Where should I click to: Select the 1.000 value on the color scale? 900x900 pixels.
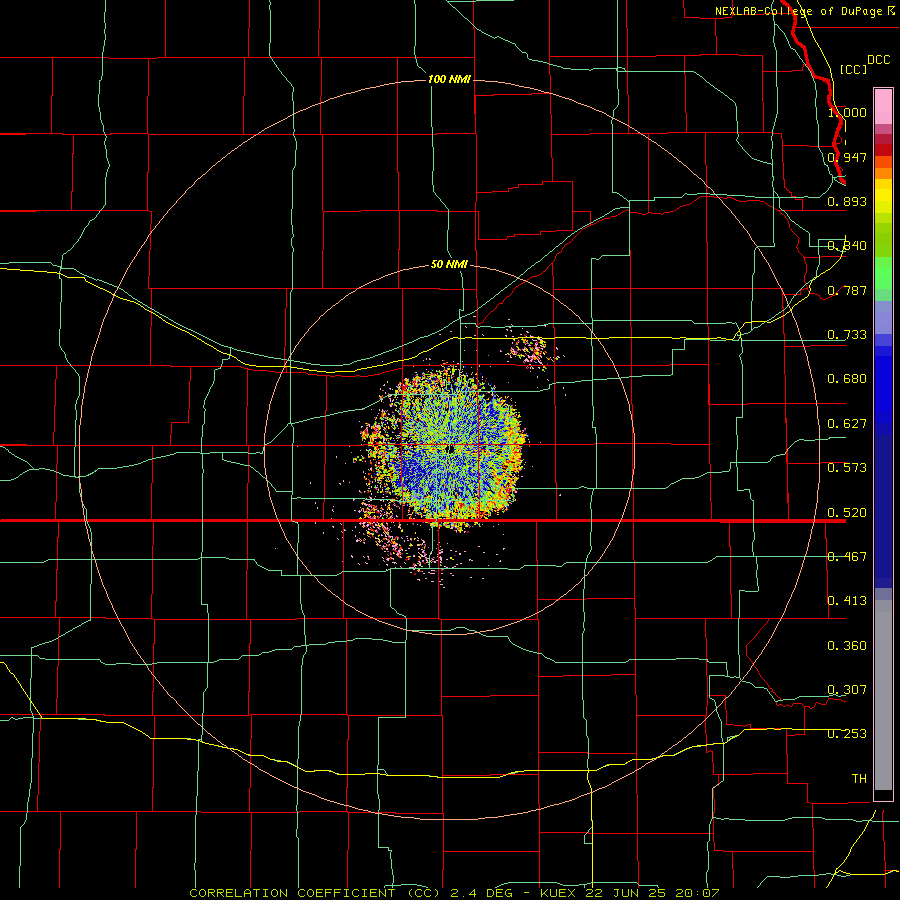[x=847, y=112]
